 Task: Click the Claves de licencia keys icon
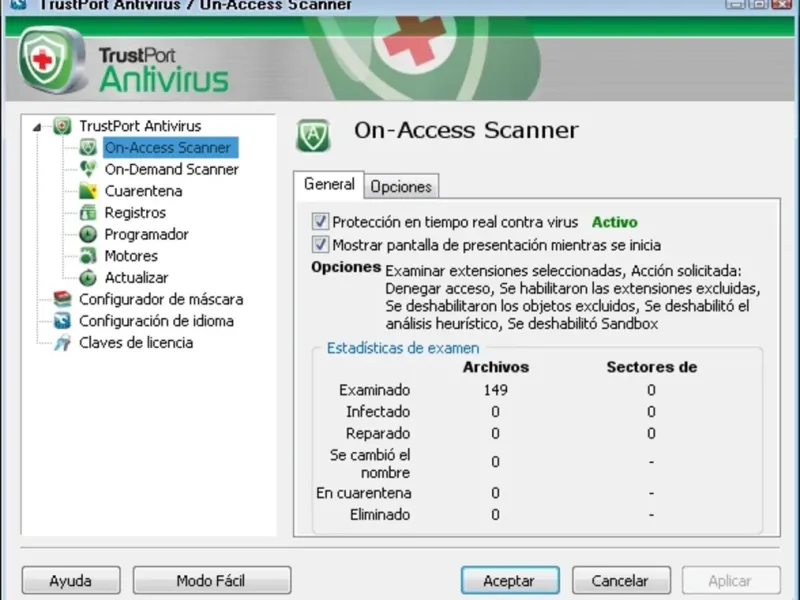click(62, 342)
